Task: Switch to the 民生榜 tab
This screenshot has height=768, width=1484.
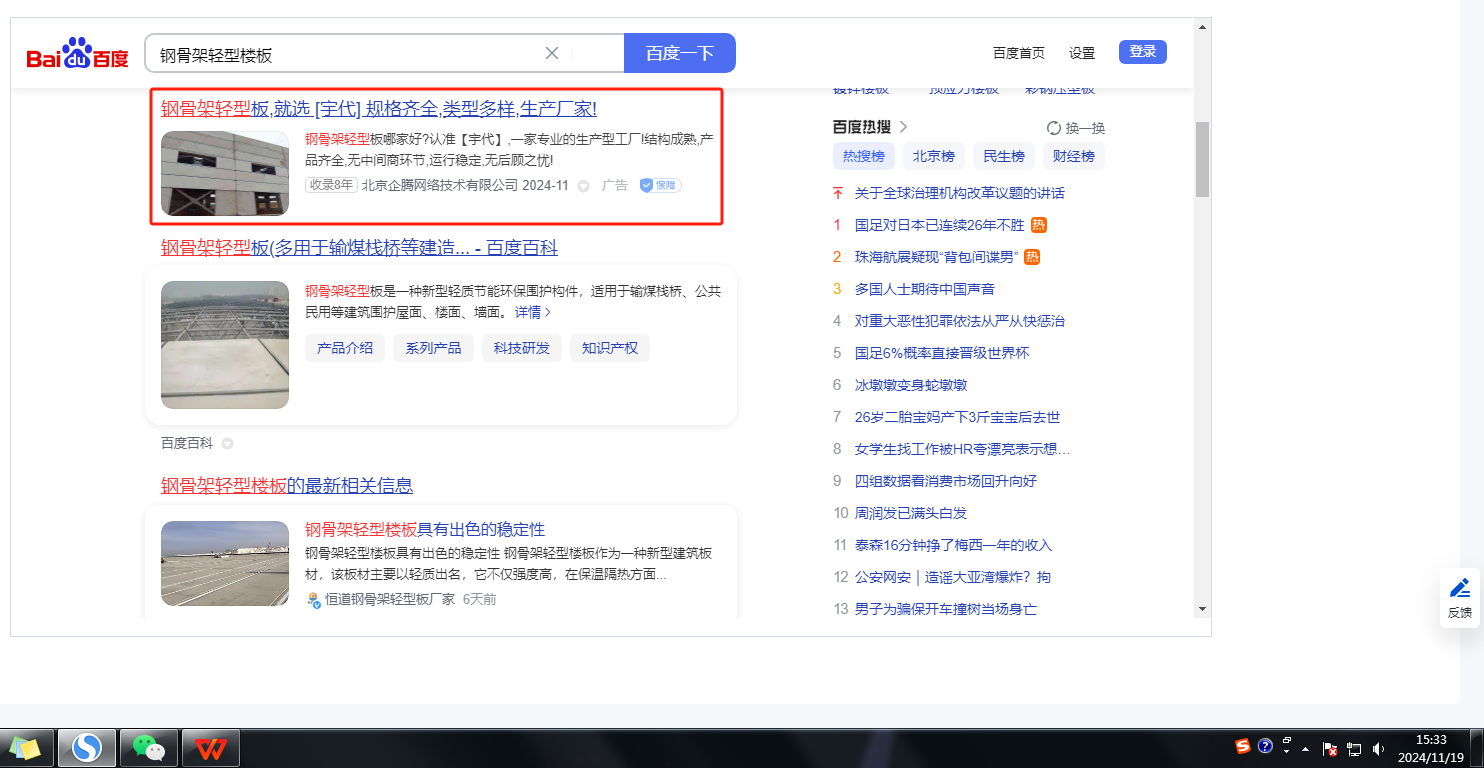Action: tap(1003, 156)
